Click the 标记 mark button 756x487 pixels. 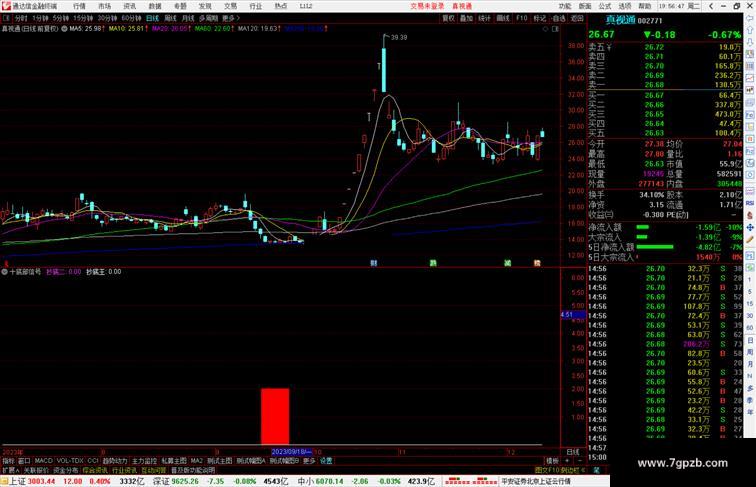point(540,18)
